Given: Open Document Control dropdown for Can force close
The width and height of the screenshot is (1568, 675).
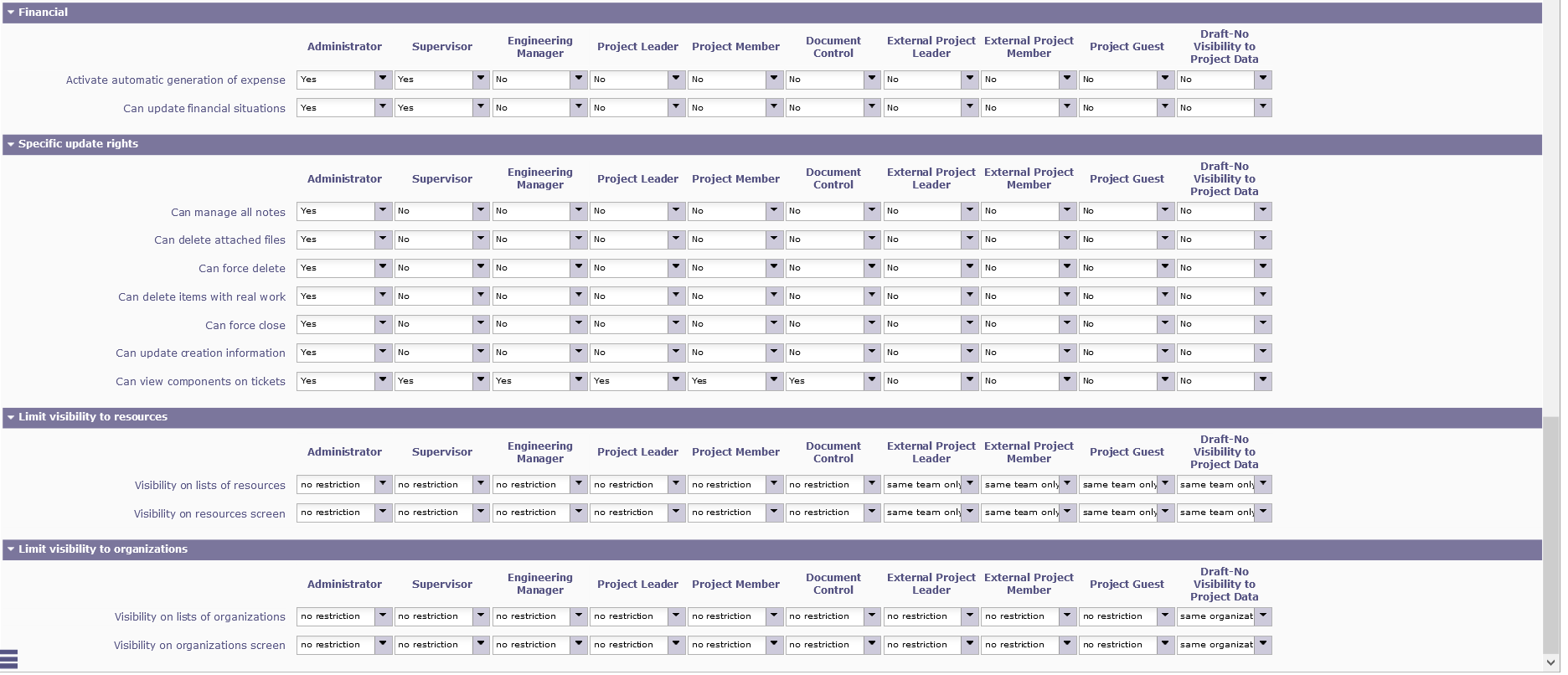Looking at the screenshot, I should click(x=872, y=324).
